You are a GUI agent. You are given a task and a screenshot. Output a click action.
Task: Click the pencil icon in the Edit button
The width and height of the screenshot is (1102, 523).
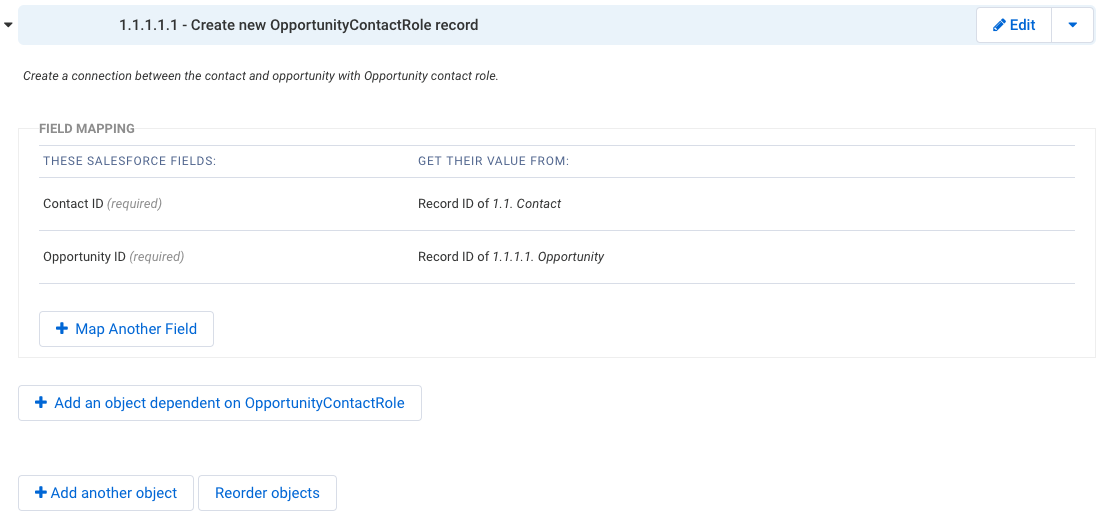pos(999,25)
